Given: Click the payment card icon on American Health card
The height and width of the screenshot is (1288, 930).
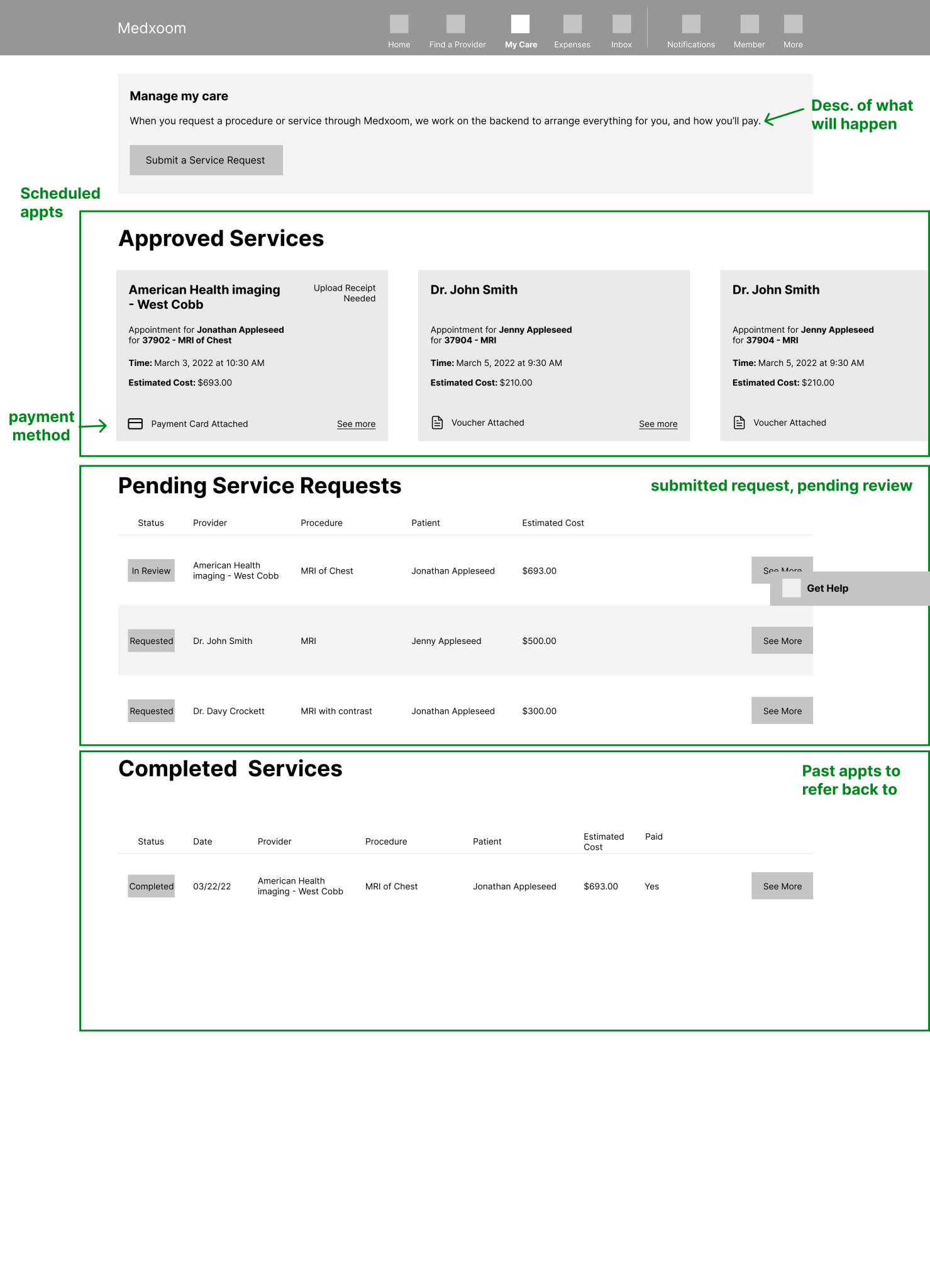Looking at the screenshot, I should tap(135, 424).
